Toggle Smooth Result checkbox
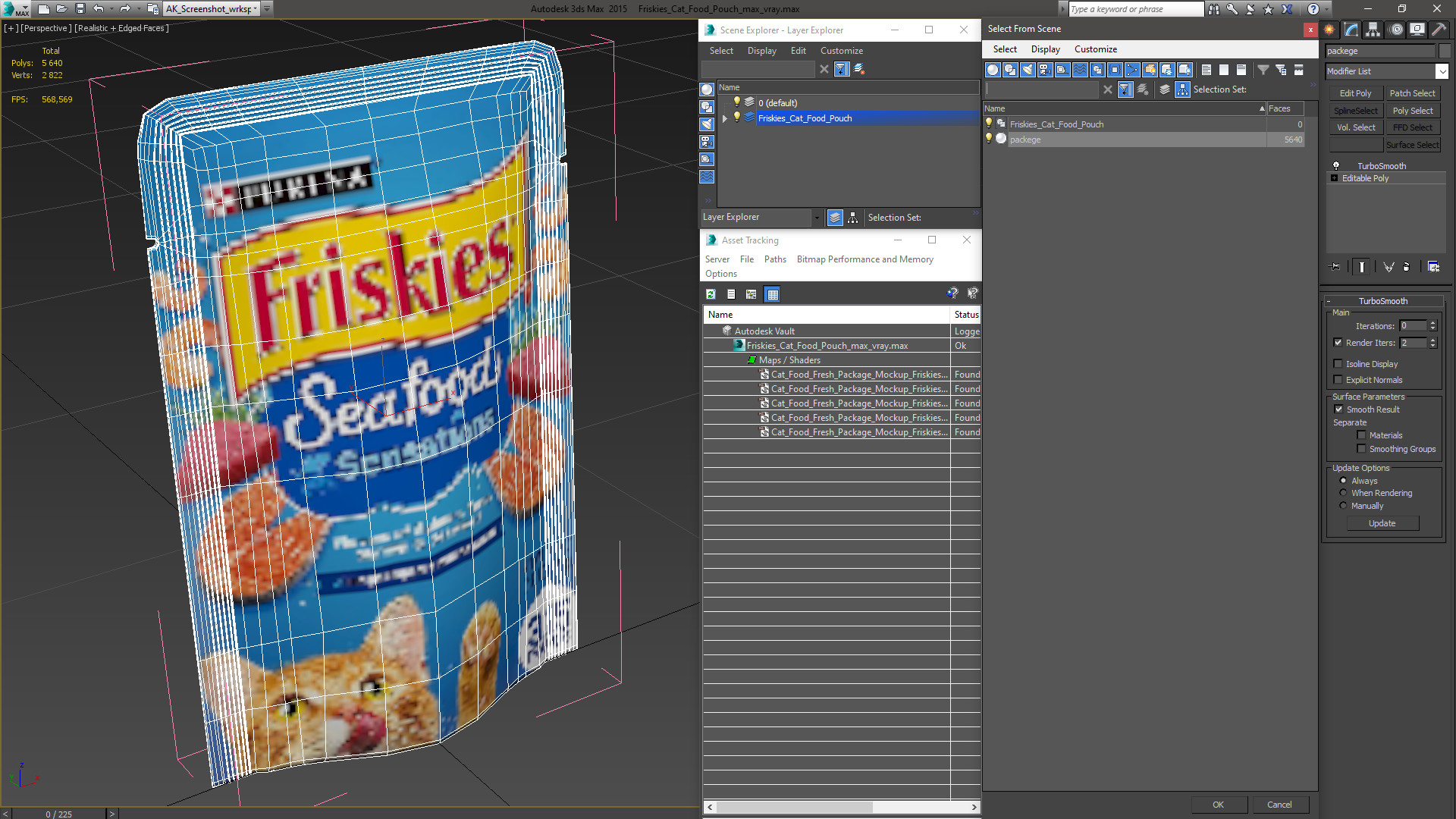 pyautogui.click(x=1338, y=409)
